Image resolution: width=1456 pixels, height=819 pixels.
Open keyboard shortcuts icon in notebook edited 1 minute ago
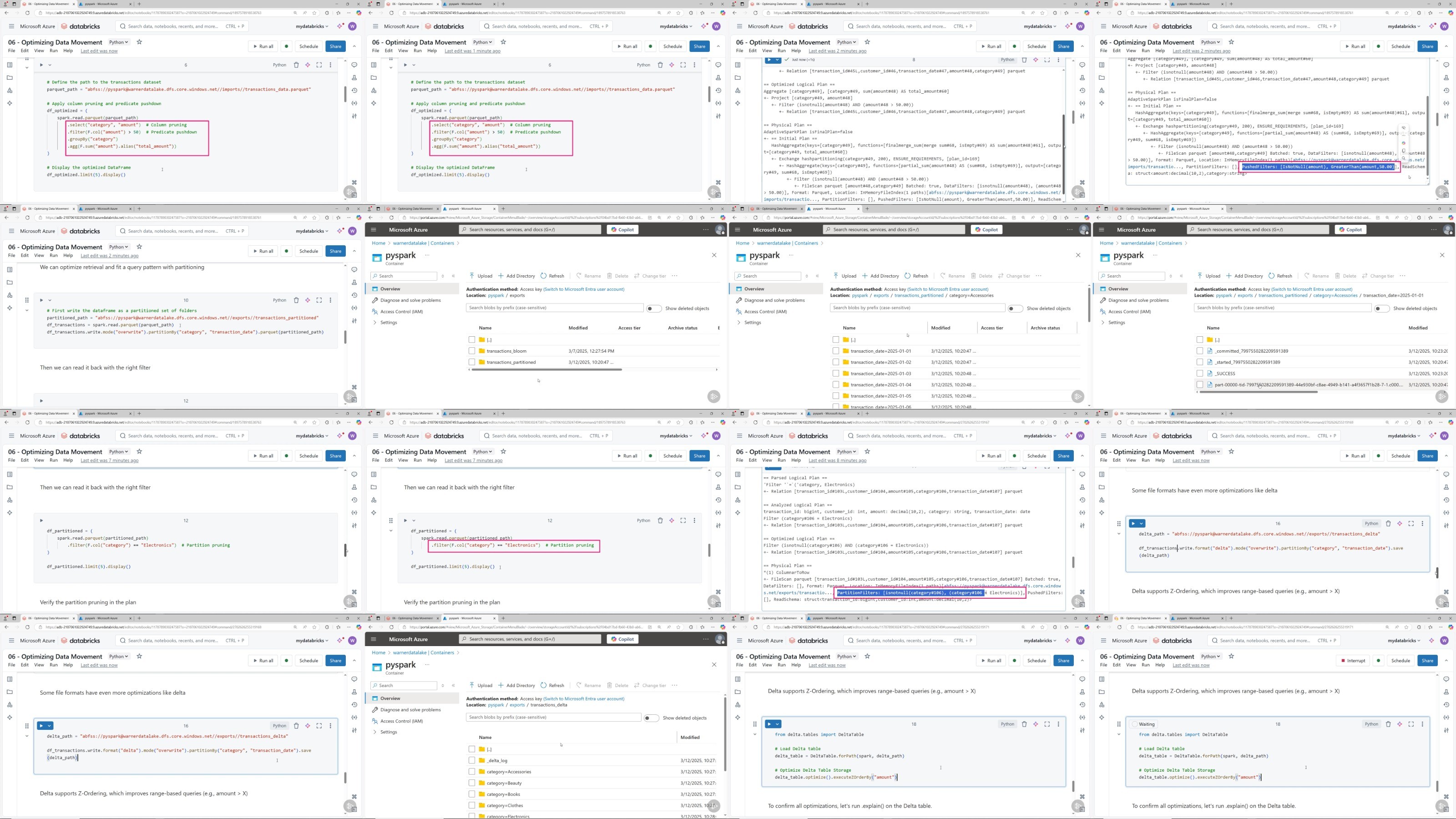pos(718,182)
